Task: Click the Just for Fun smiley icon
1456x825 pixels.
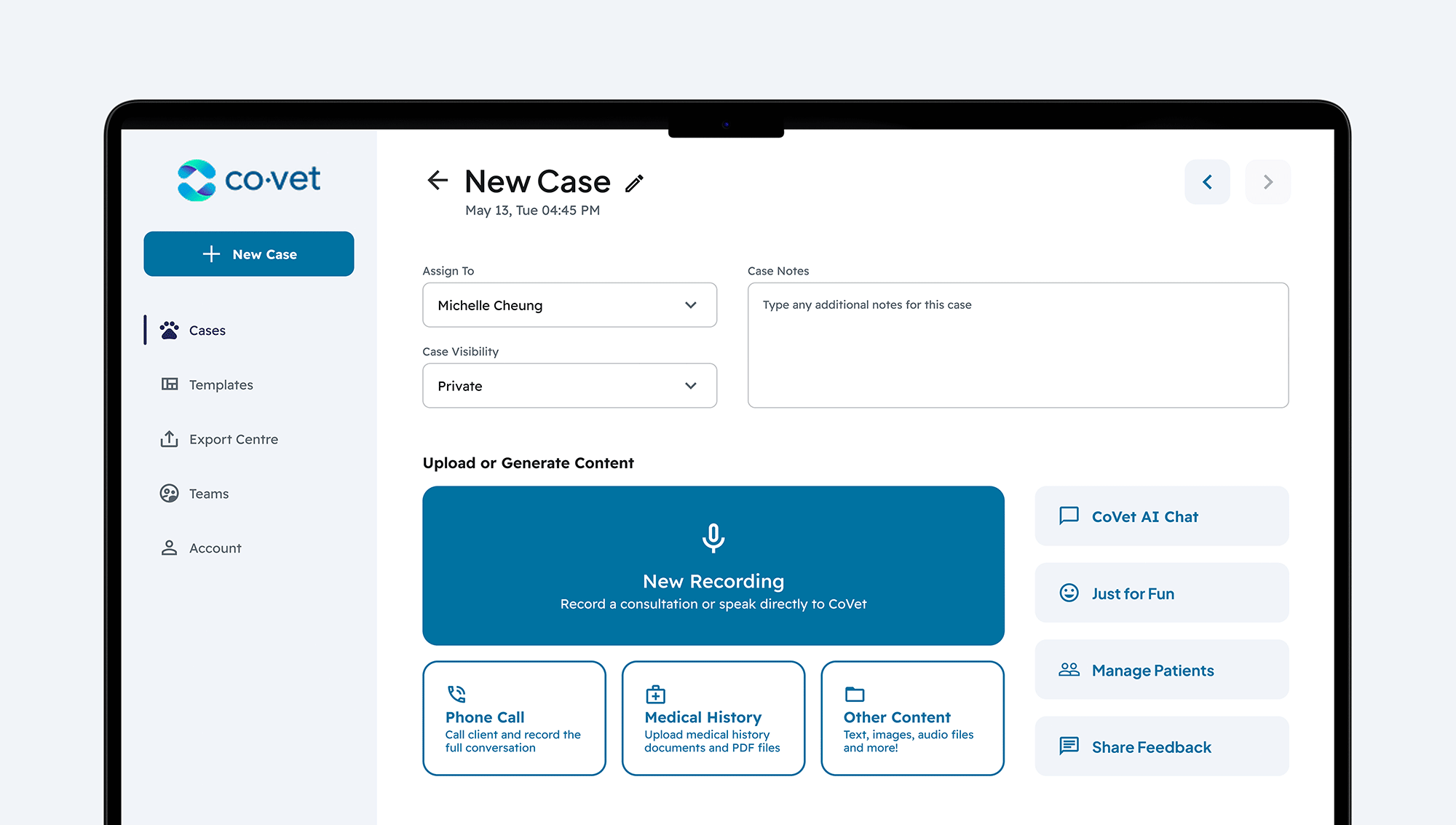Action: click(x=1069, y=593)
